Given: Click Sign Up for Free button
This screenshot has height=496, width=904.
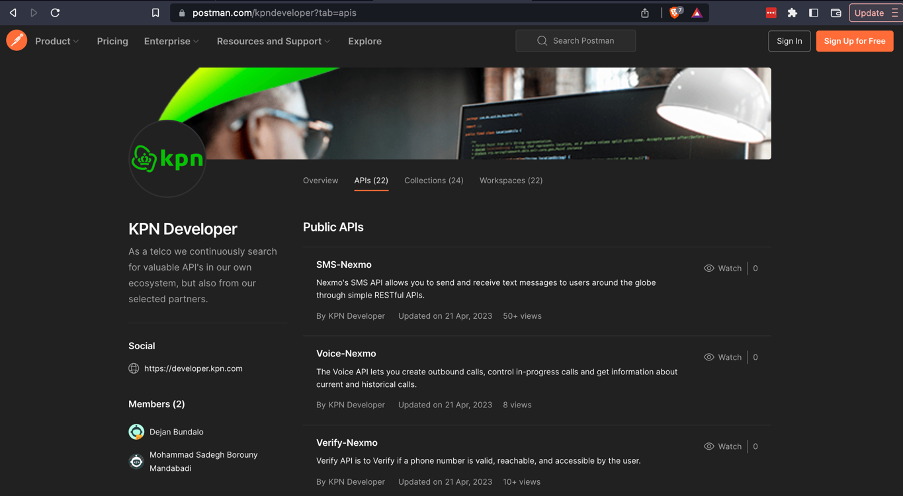Looking at the screenshot, I should tap(854, 41).
